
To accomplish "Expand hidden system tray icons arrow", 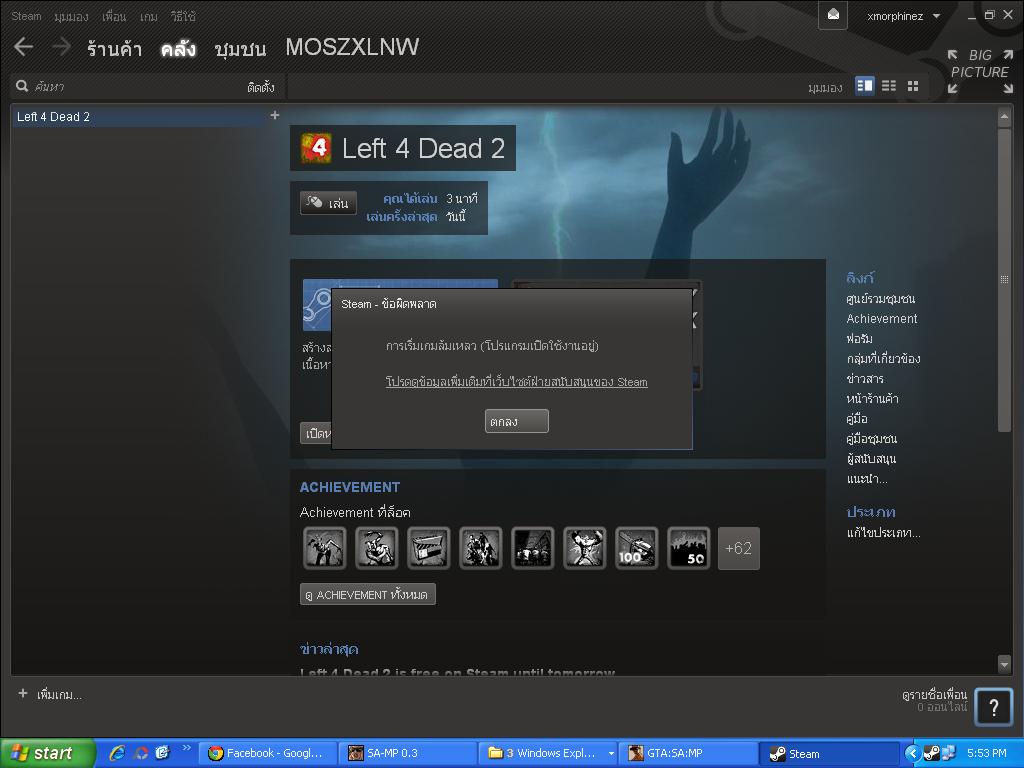I will (x=912, y=753).
